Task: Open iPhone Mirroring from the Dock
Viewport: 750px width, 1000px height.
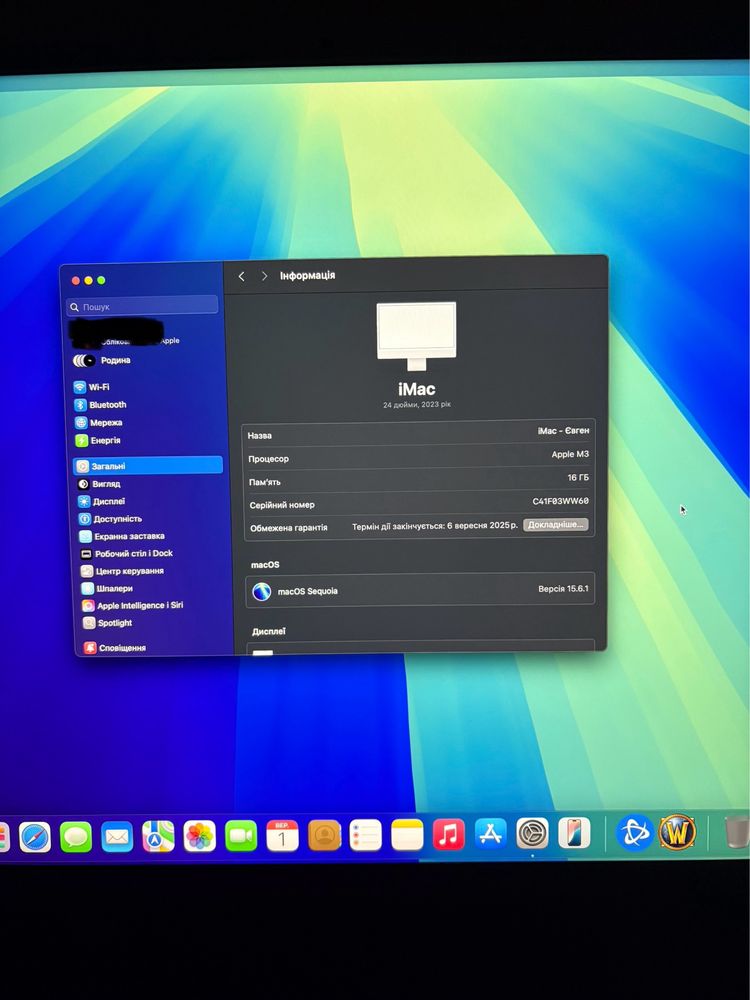Action: pyautogui.click(x=574, y=833)
